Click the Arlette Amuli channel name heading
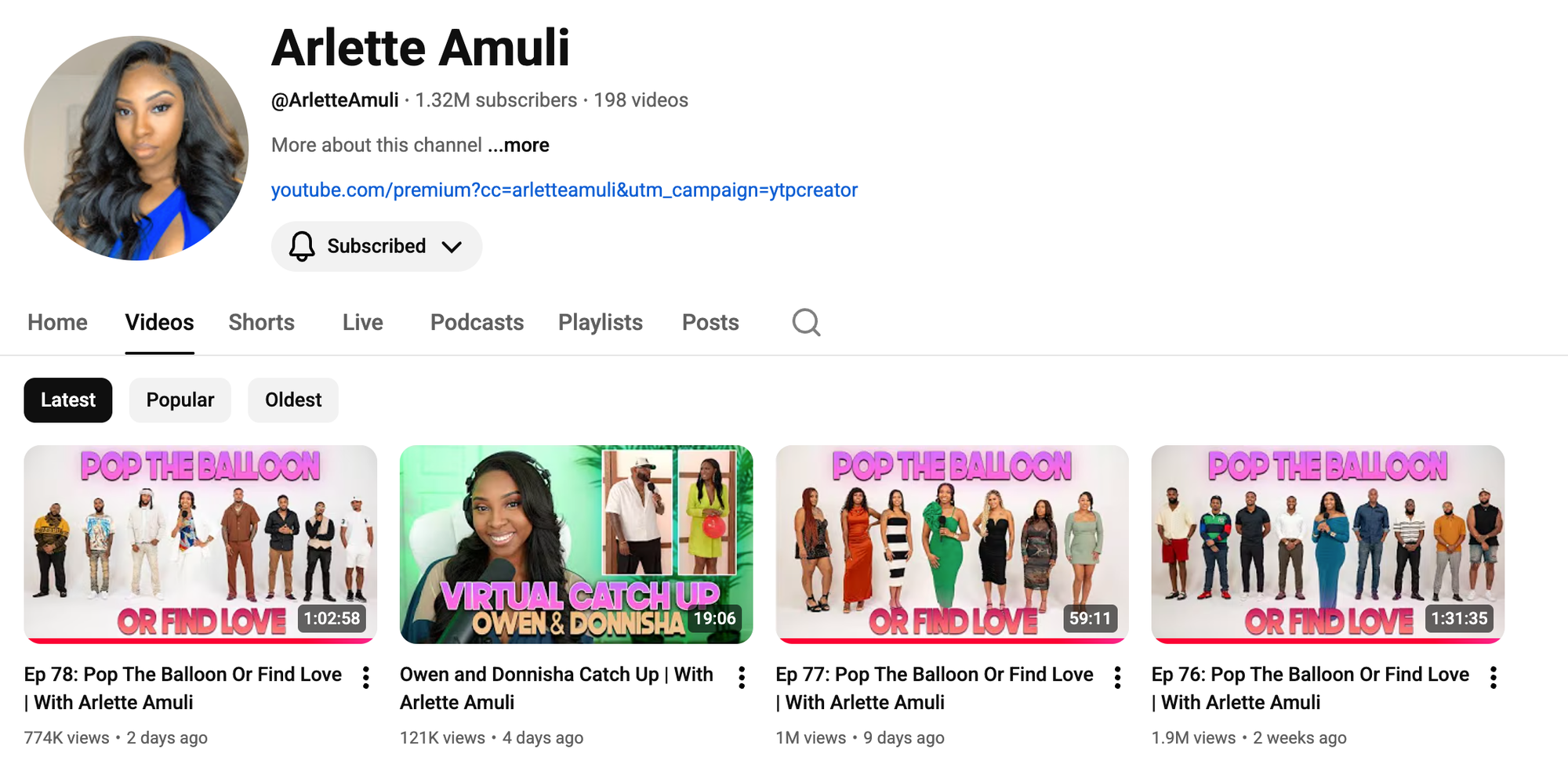 click(x=421, y=48)
